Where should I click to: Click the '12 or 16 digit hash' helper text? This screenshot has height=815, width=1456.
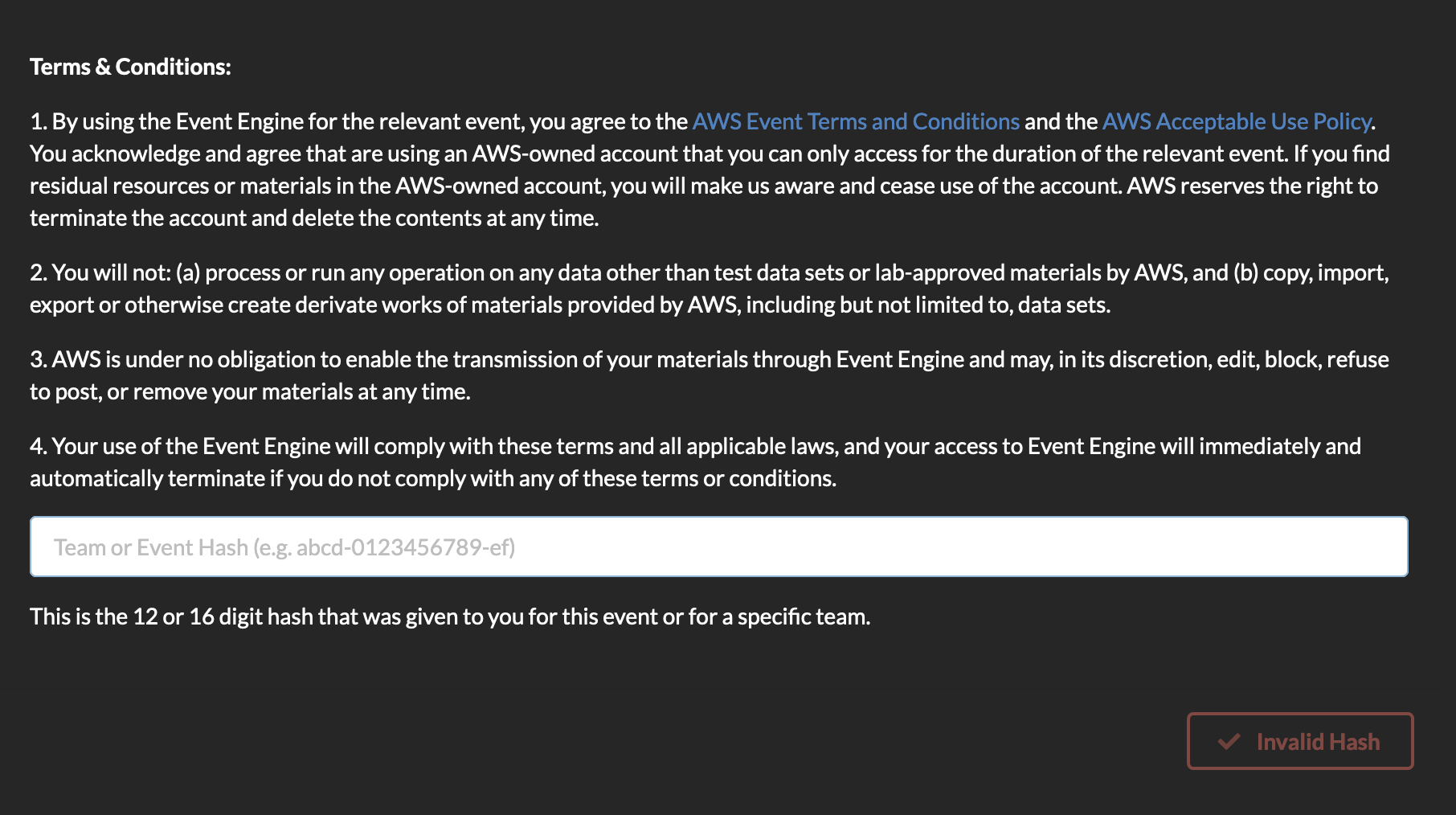[x=450, y=616]
